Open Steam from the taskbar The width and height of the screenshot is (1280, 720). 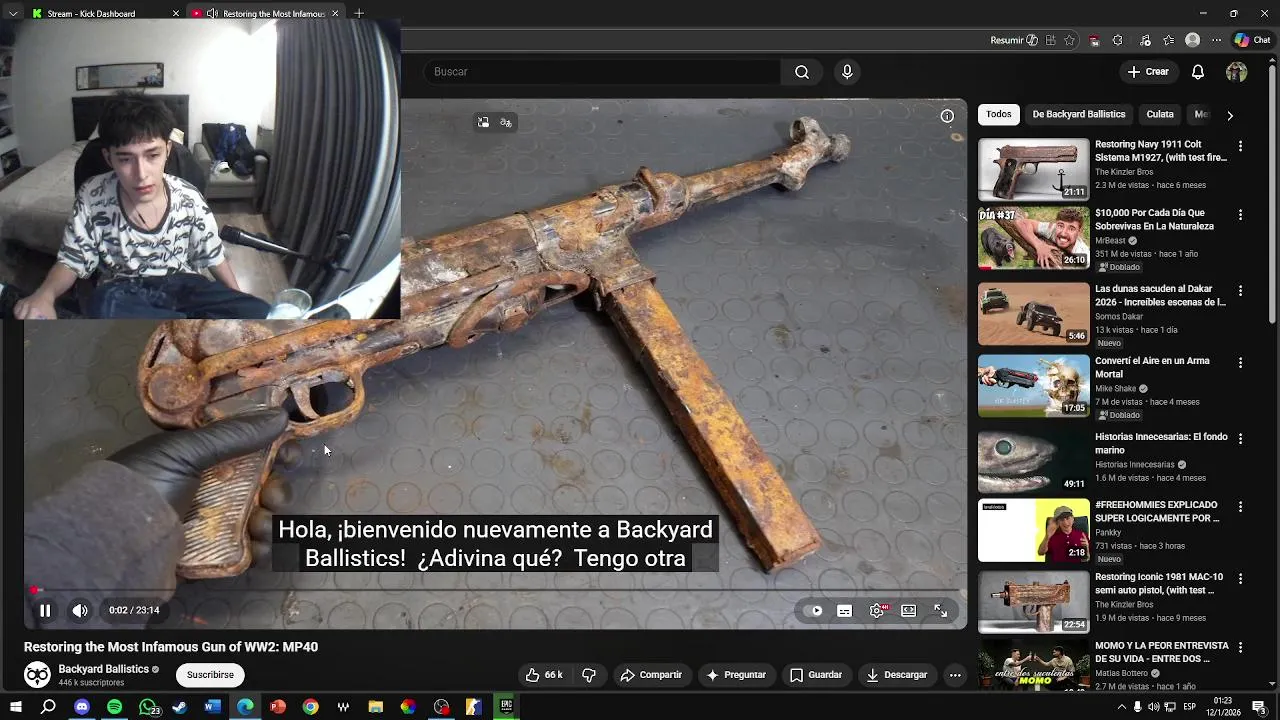[180, 707]
